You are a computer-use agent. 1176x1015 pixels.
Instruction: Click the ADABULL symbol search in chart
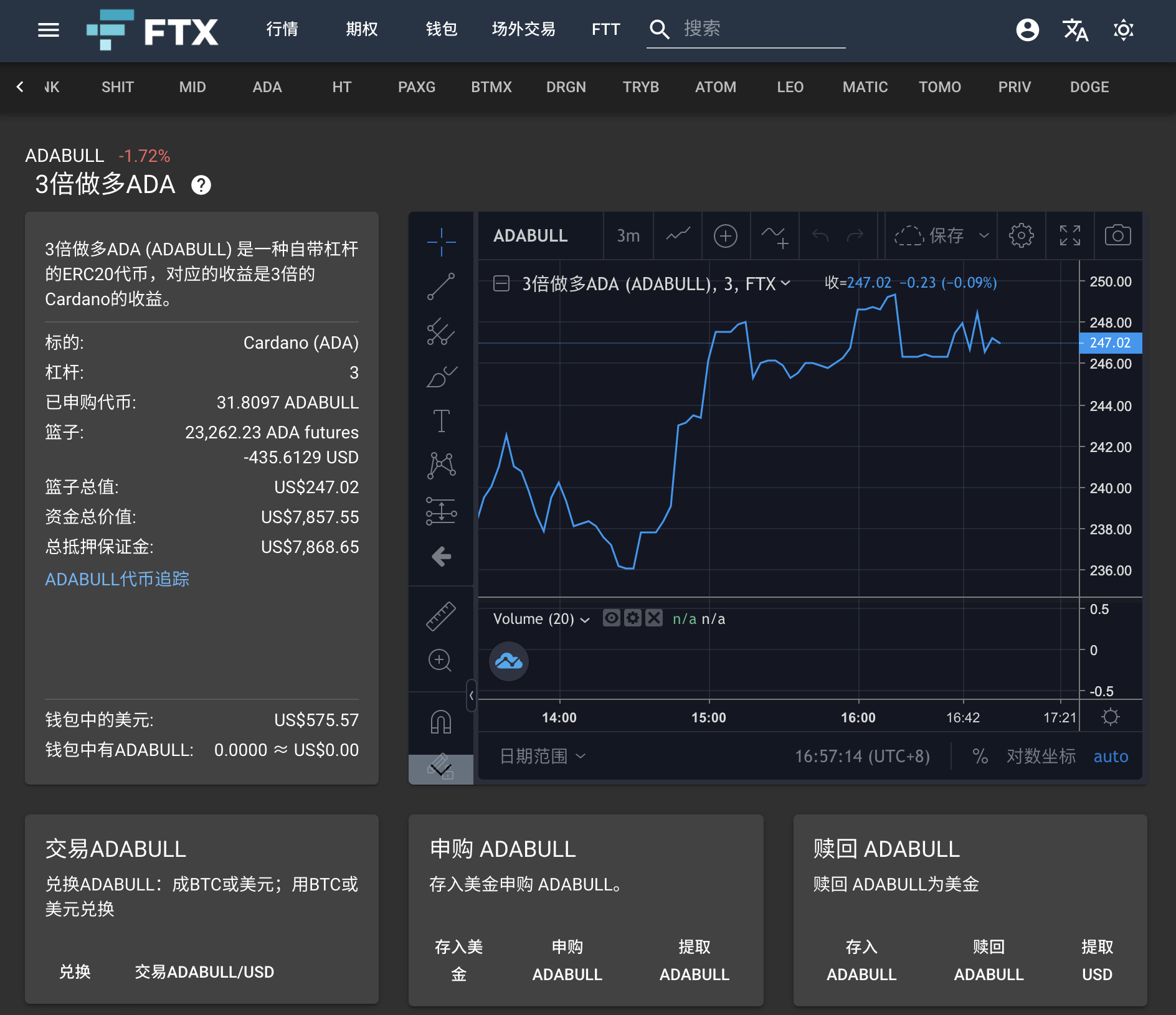(530, 235)
